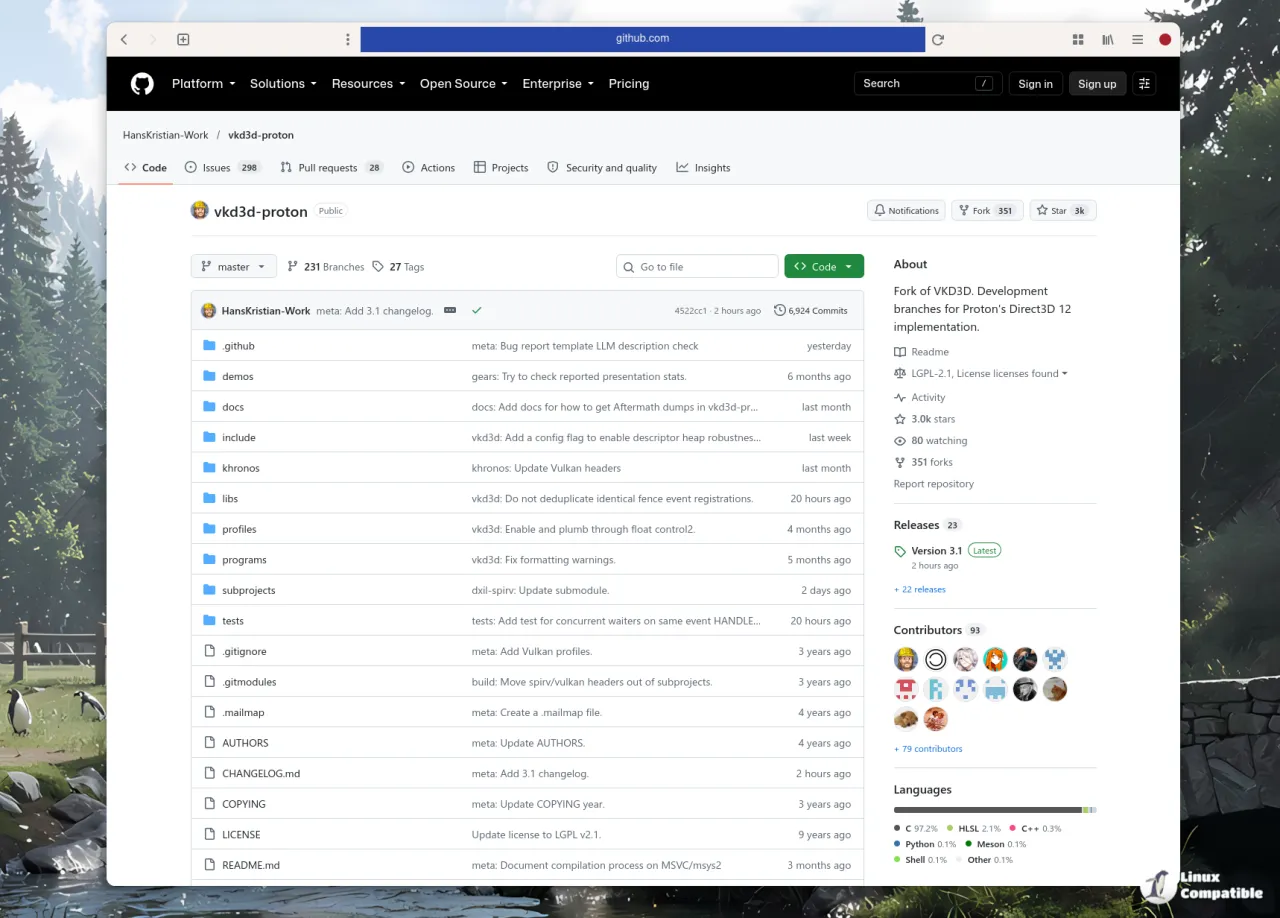Viewport: 1280px width, 918px height.
Task: Select the Code tab
Action: click(145, 168)
